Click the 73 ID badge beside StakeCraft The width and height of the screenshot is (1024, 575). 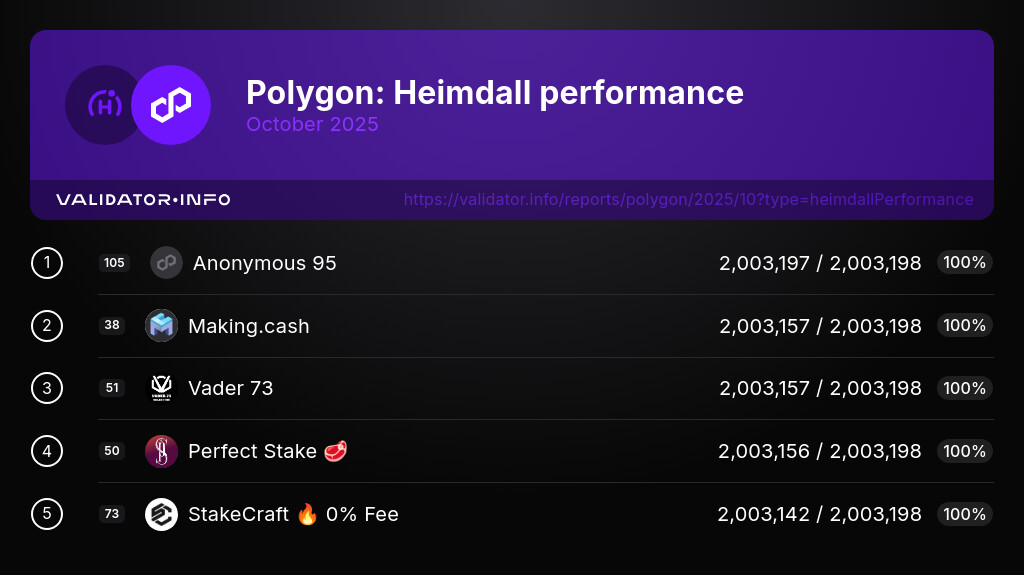coord(112,514)
